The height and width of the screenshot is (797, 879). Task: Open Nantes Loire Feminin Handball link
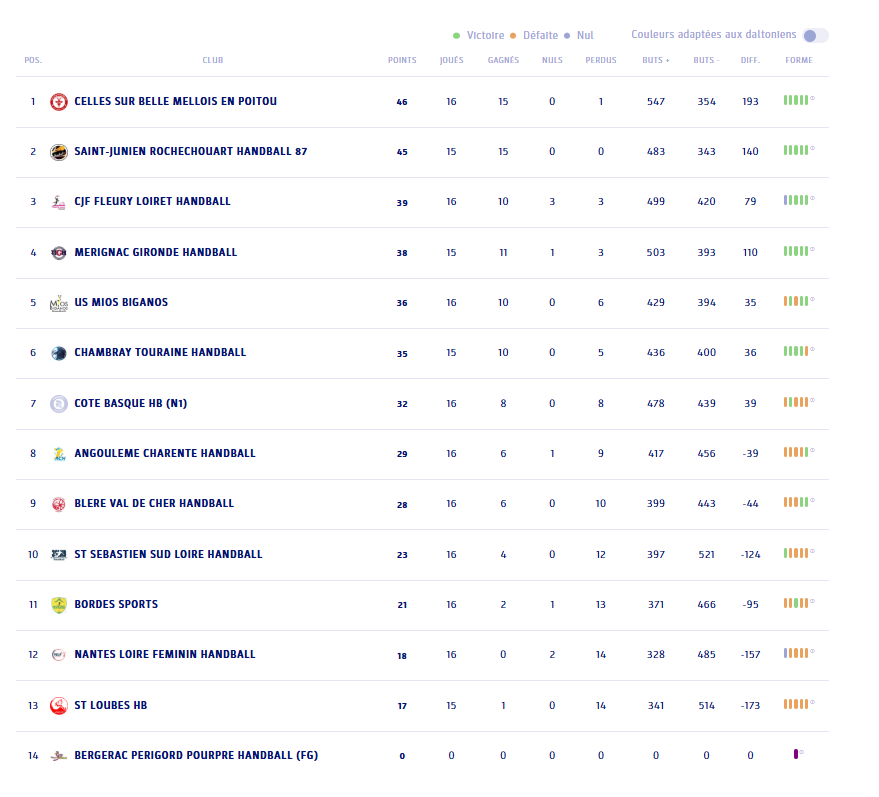pyautogui.click(x=164, y=655)
